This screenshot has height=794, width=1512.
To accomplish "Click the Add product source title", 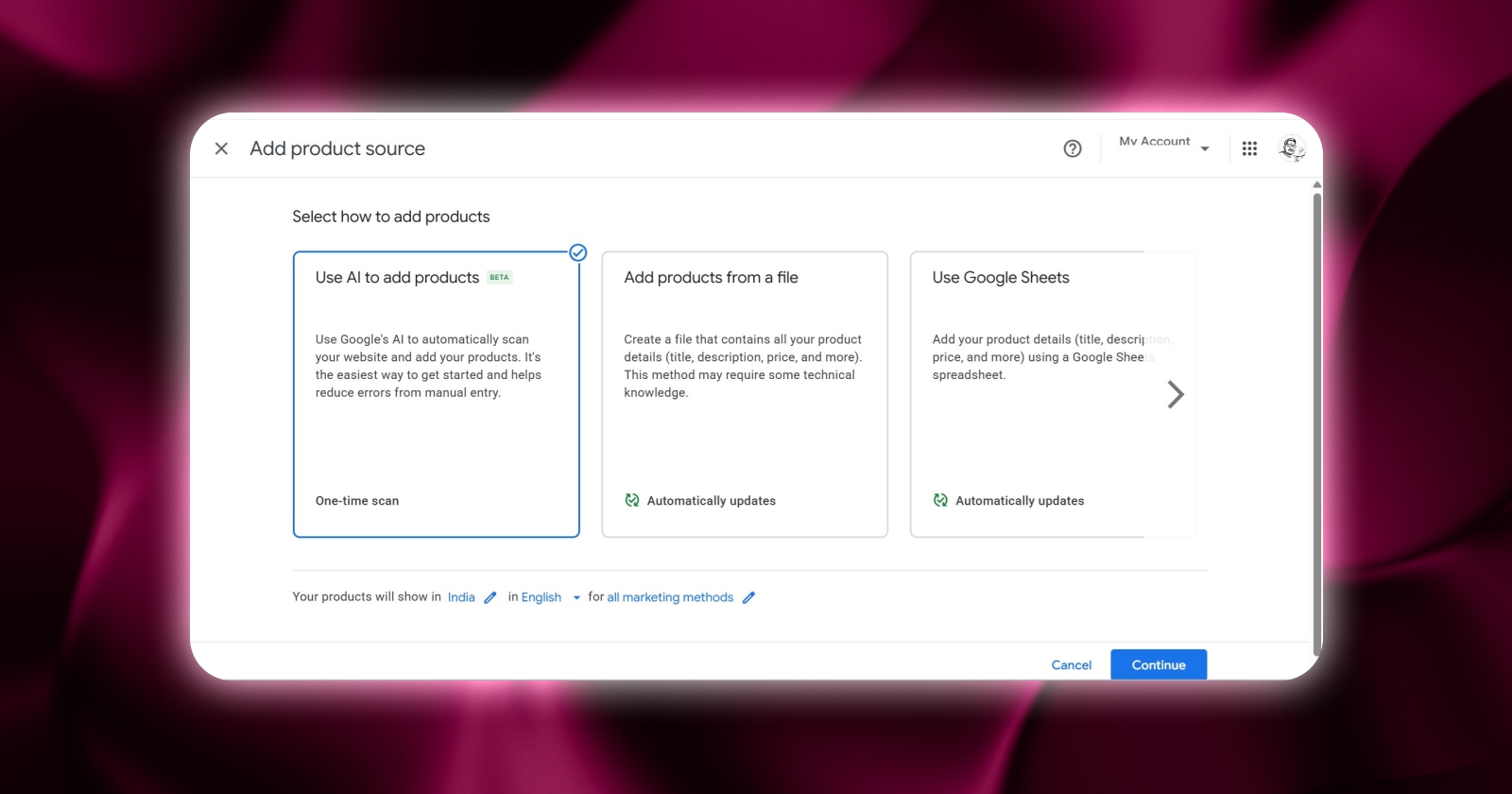I will [337, 148].
